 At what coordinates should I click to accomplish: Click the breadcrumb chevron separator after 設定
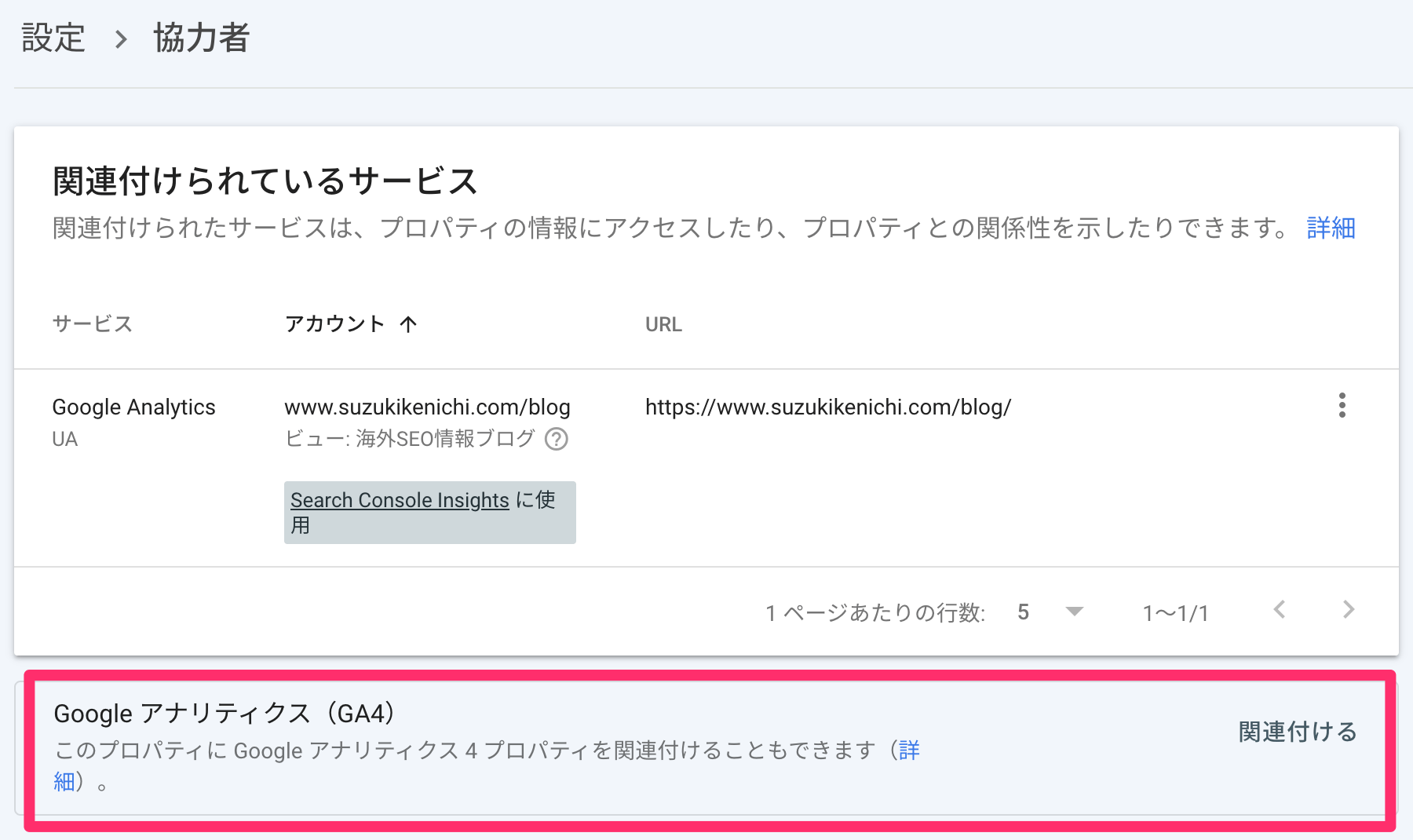120,38
